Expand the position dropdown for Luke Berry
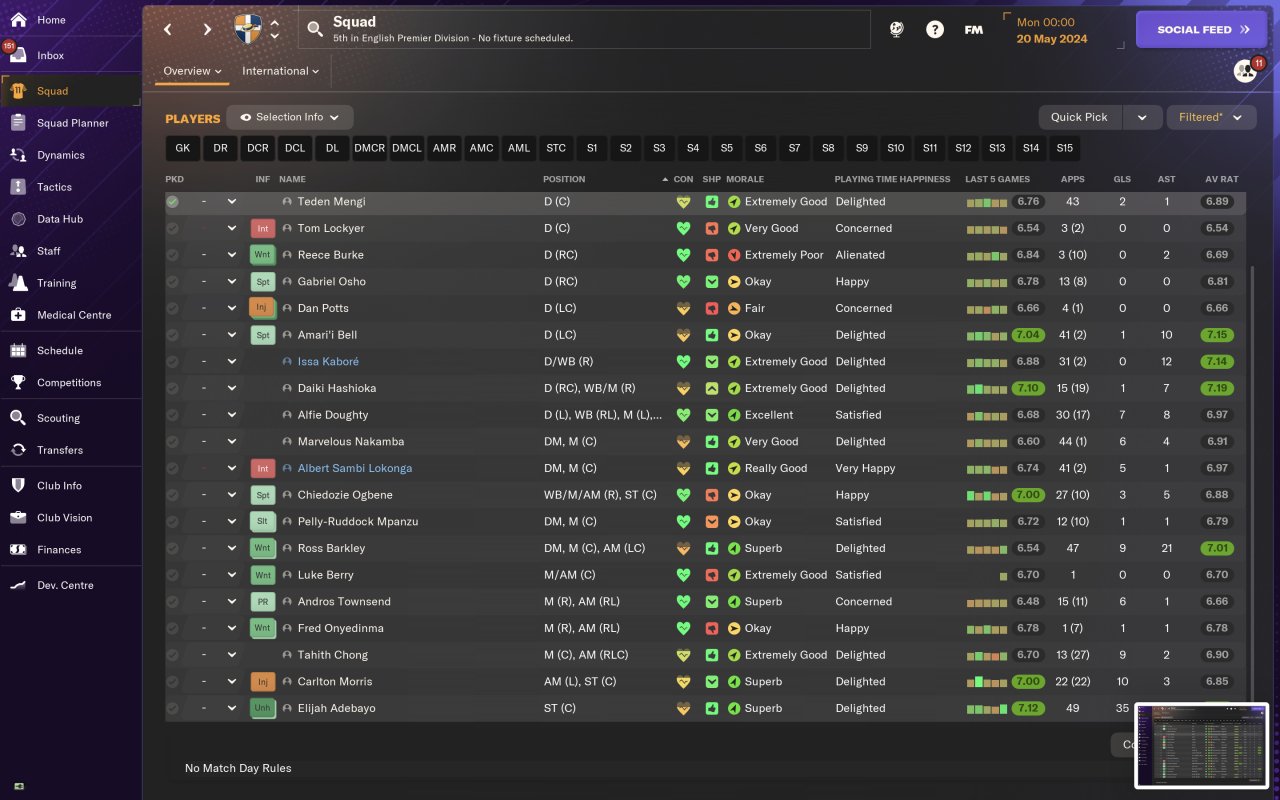 tap(231, 575)
